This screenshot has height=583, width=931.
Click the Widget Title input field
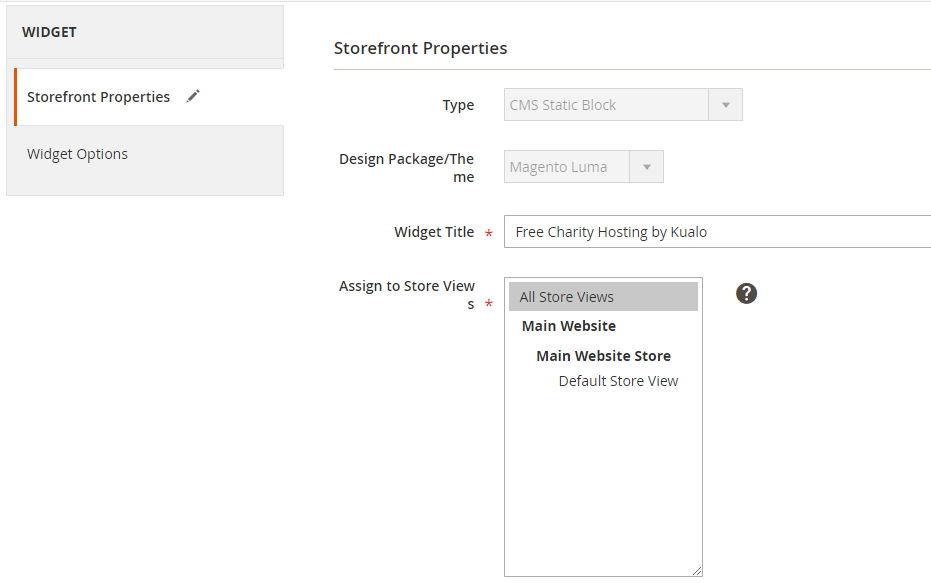pyautogui.click(x=717, y=232)
